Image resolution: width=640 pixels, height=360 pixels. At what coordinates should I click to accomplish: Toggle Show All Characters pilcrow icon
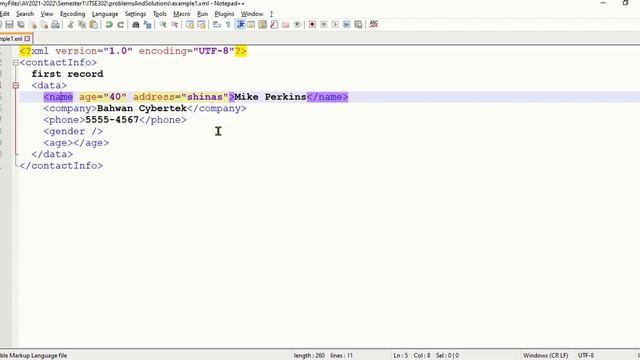[228, 24]
